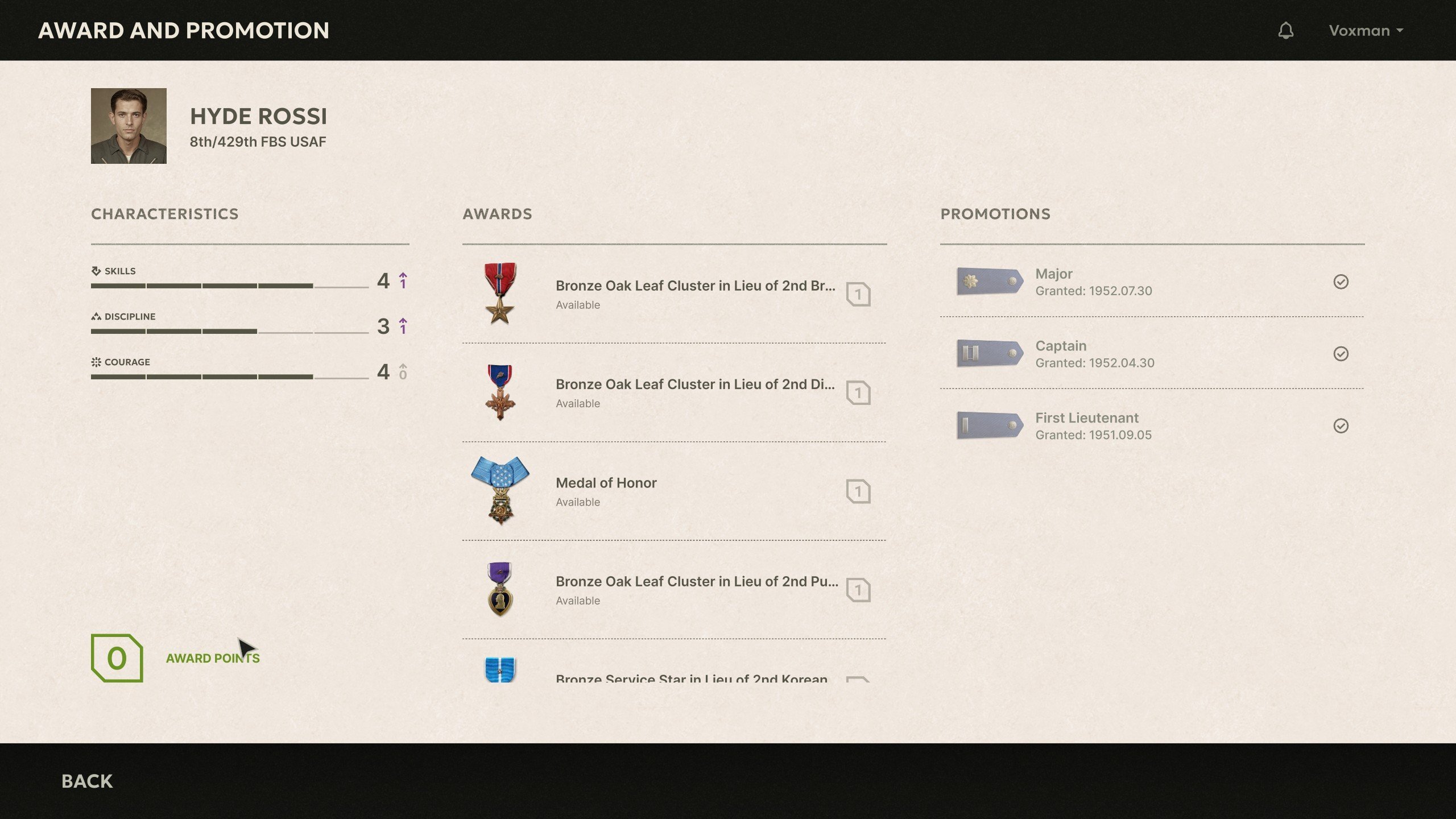The width and height of the screenshot is (1456, 819).
Task: Click Hyde Rossi's portrait photo
Action: (x=129, y=126)
